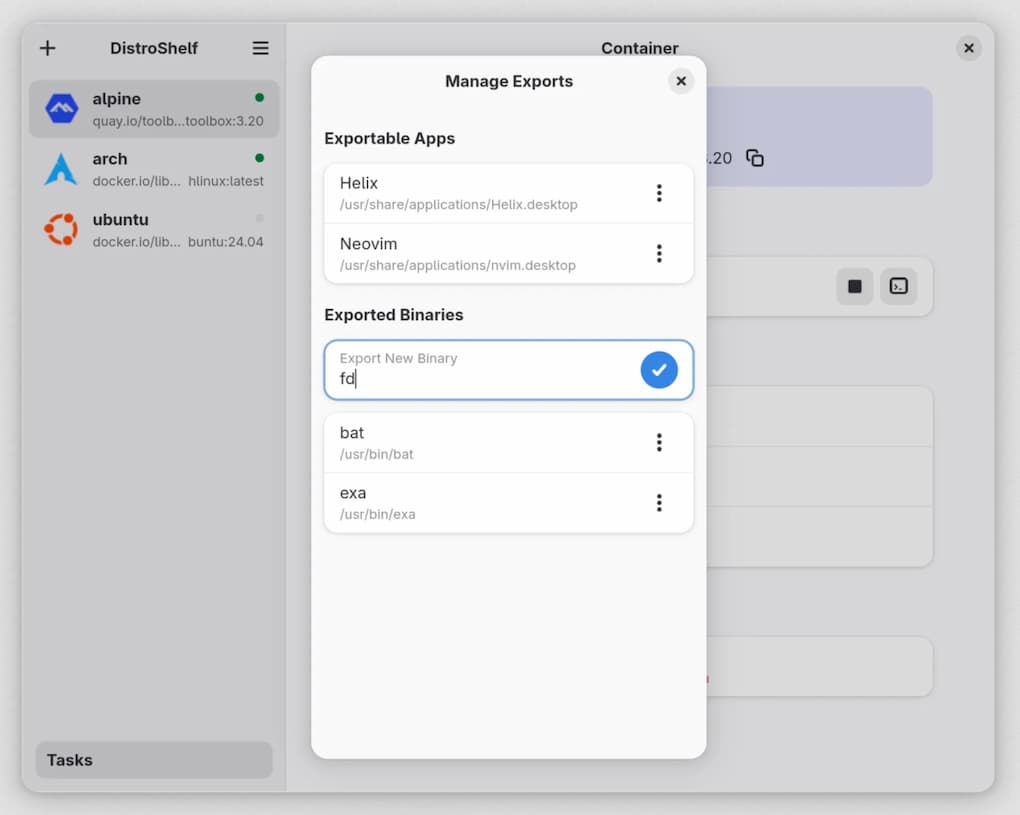Open the container terminal icon
The image size is (1020, 815).
click(899, 286)
